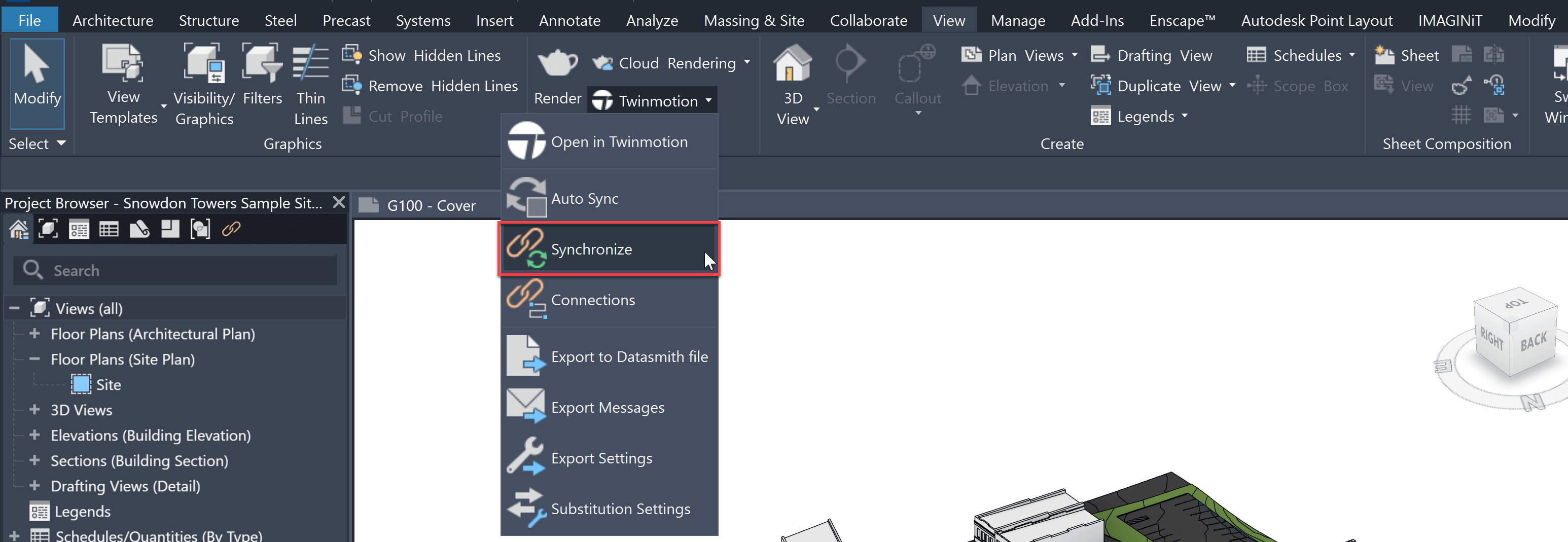
Task: Switch to the Architecture tab
Action: click(113, 20)
